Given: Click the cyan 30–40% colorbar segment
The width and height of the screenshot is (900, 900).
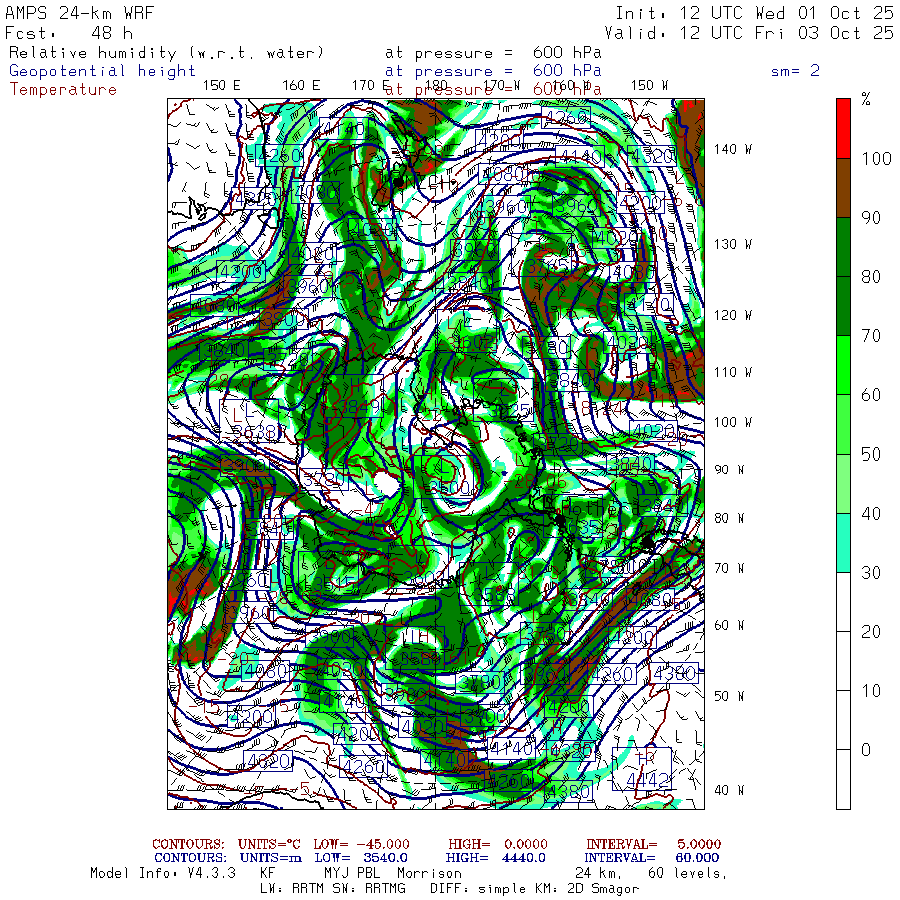Looking at the screenshot, I should click(x=843, y=543).
